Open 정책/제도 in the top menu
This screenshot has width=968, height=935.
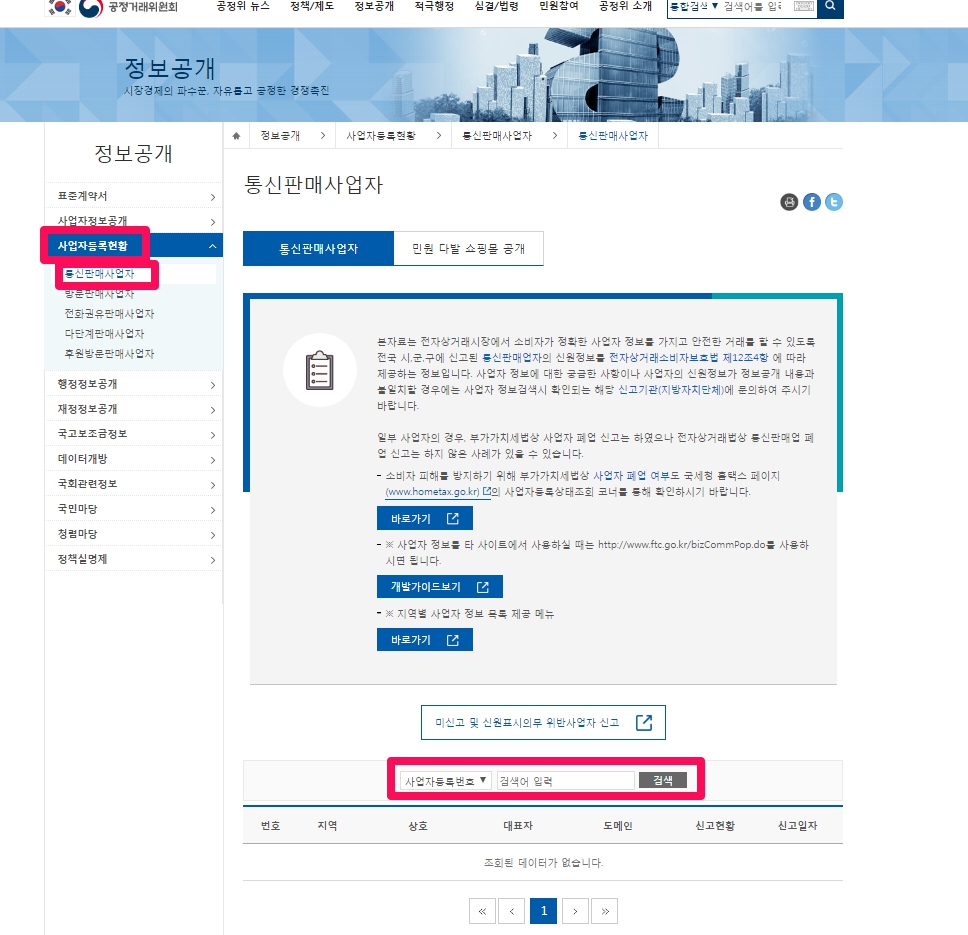[x=311, y=7]
